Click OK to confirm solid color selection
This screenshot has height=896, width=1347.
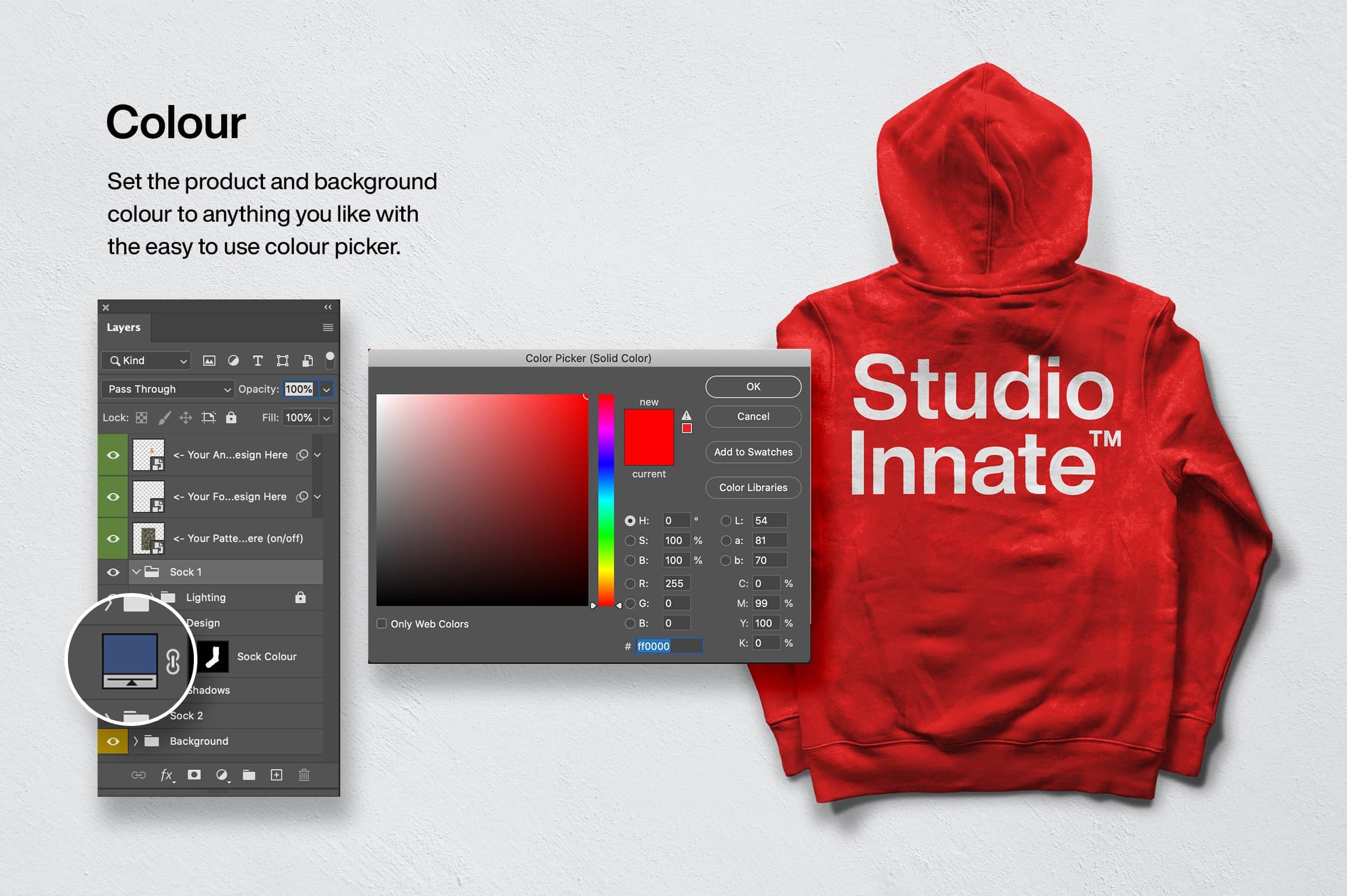tap(752, 388)
